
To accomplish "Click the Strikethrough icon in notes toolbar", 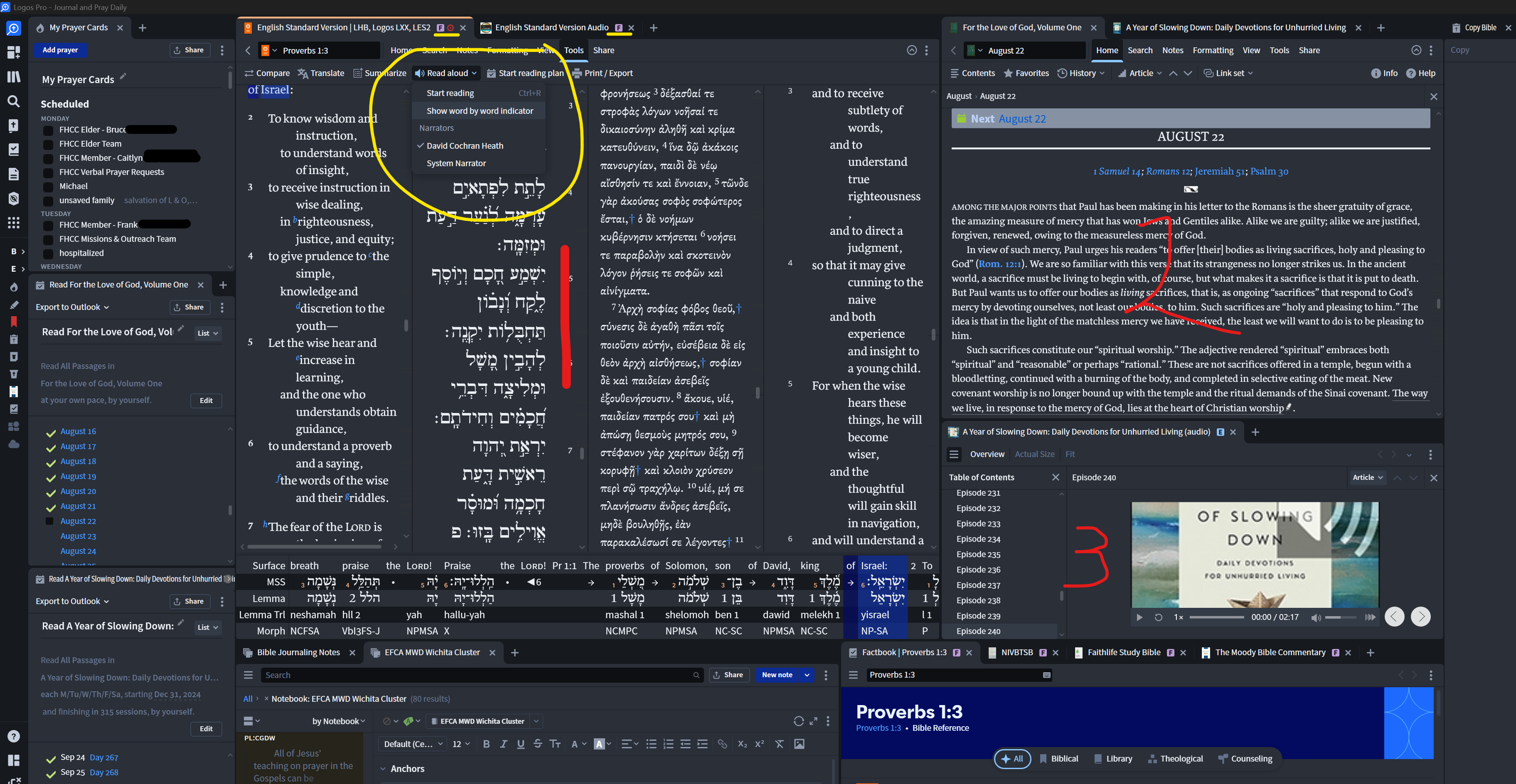I will point(537,744).
